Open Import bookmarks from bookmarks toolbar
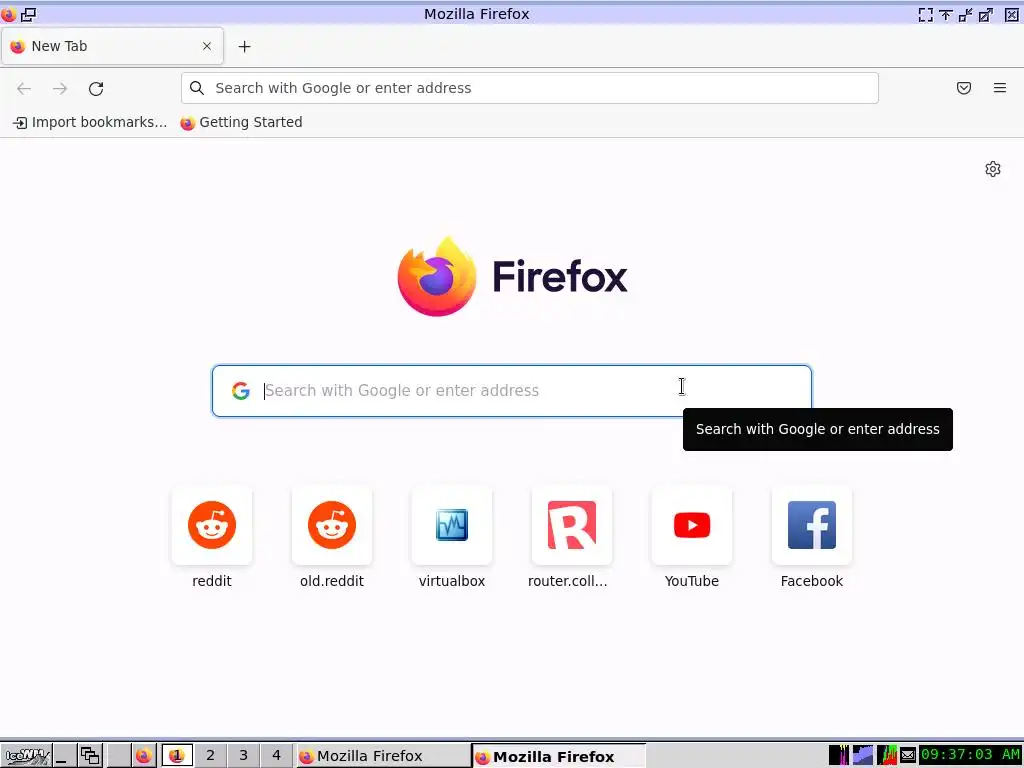This screenshot has height=768, width=1024. [x=90, y=122]
